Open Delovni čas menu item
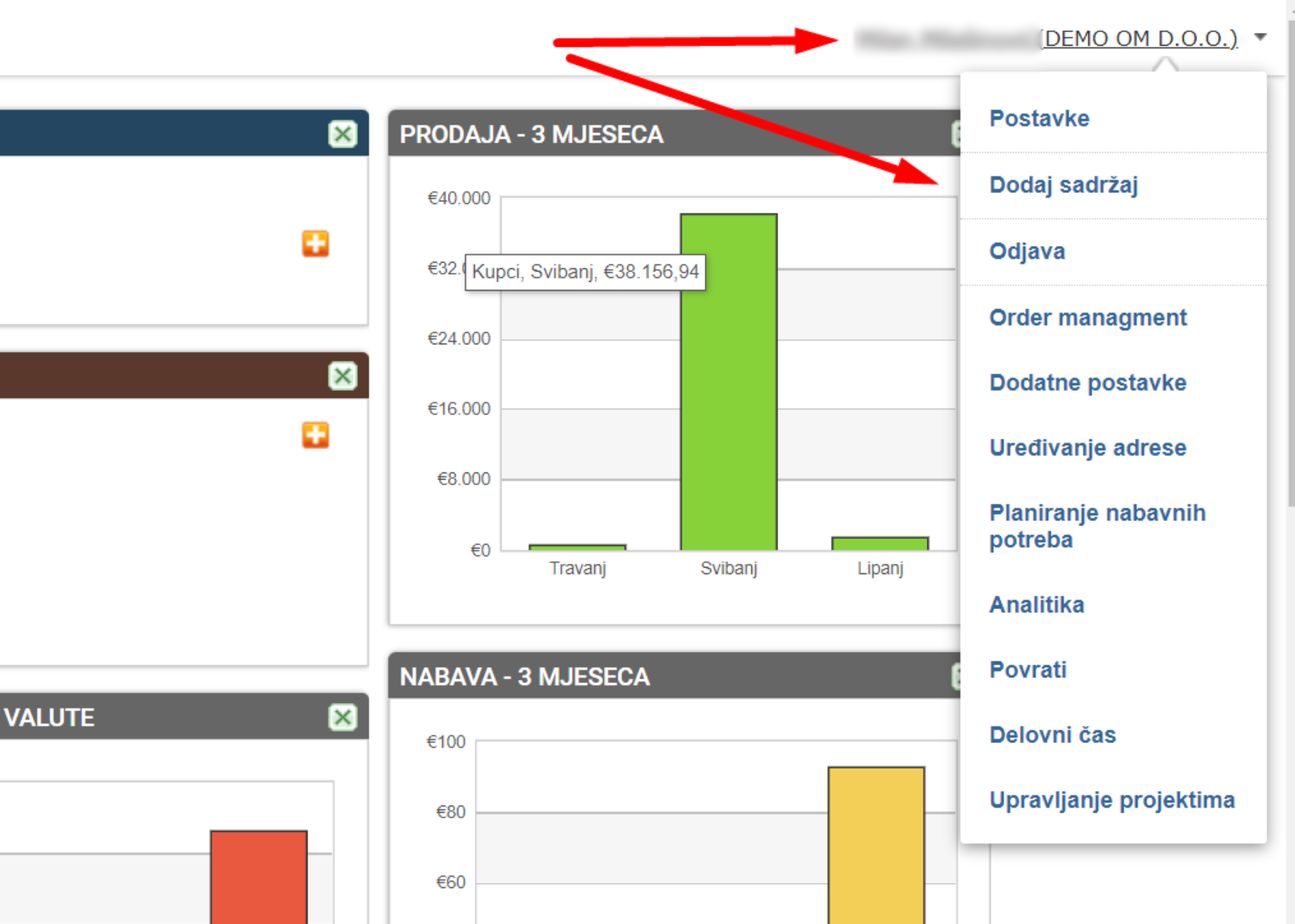Screen dimensions: 1295x924 [1052, 735]
